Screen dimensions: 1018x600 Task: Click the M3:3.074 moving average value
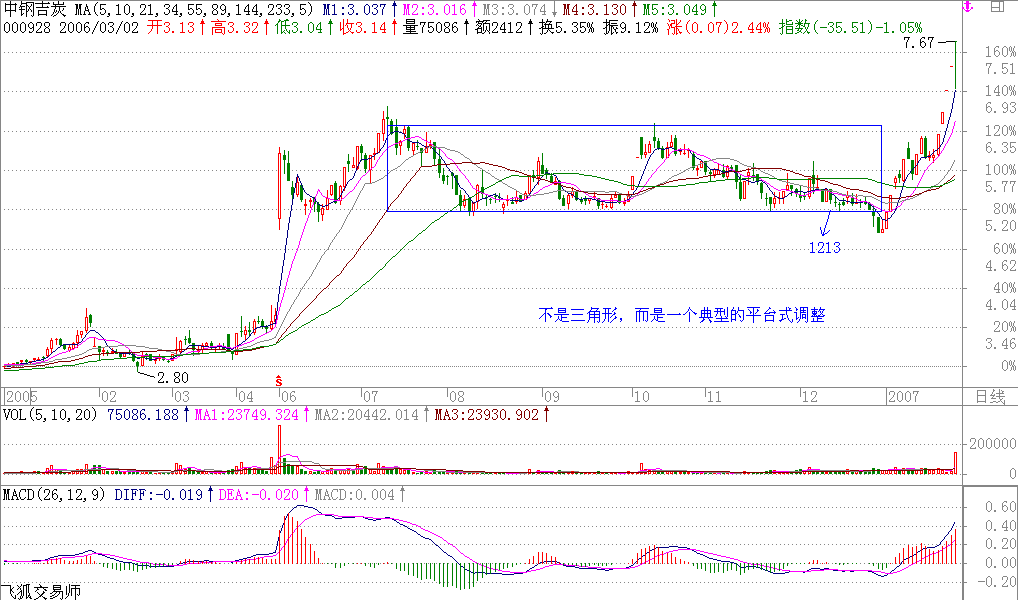(514, 10)
